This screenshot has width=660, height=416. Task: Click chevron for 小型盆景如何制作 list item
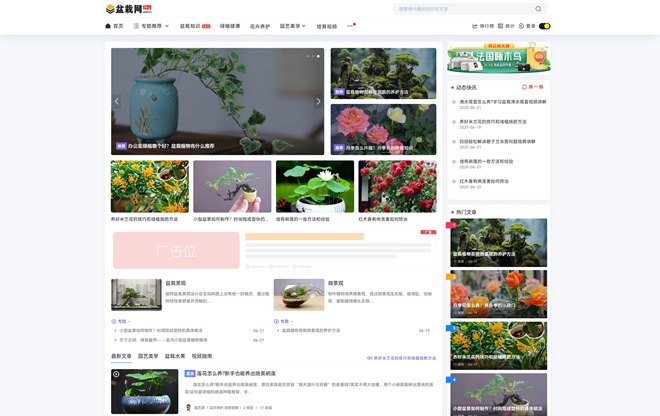(115, 331)
